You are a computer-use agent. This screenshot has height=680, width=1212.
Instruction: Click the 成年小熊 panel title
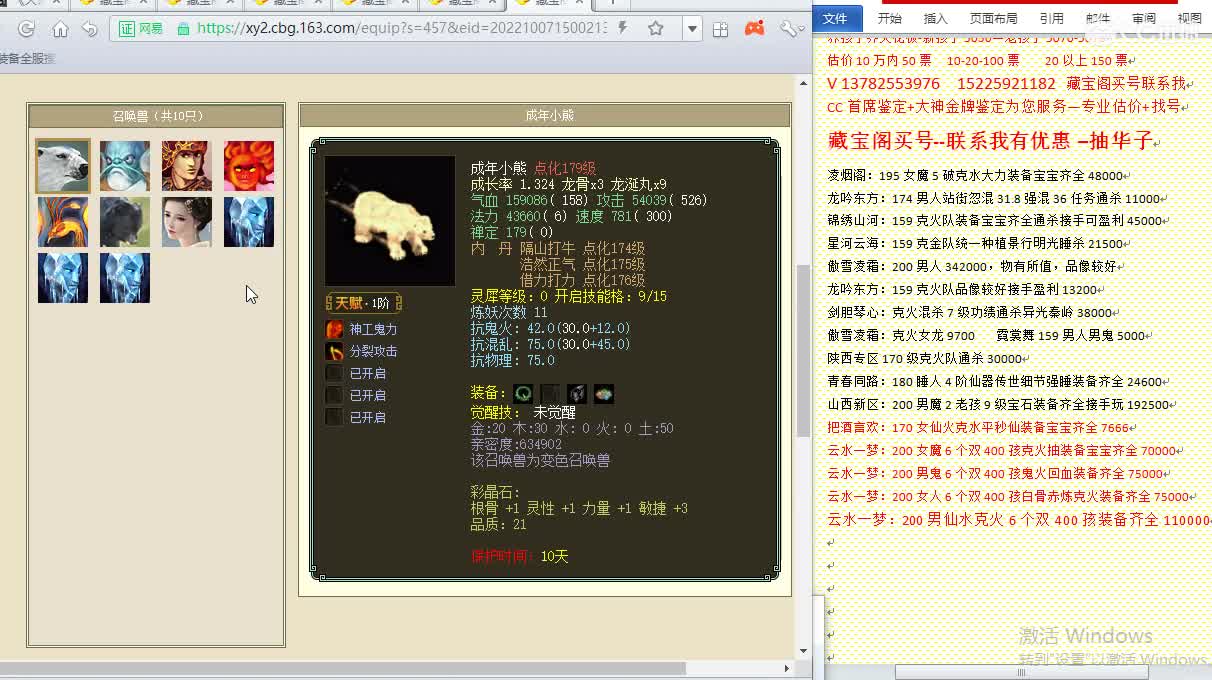pos(549,116)
